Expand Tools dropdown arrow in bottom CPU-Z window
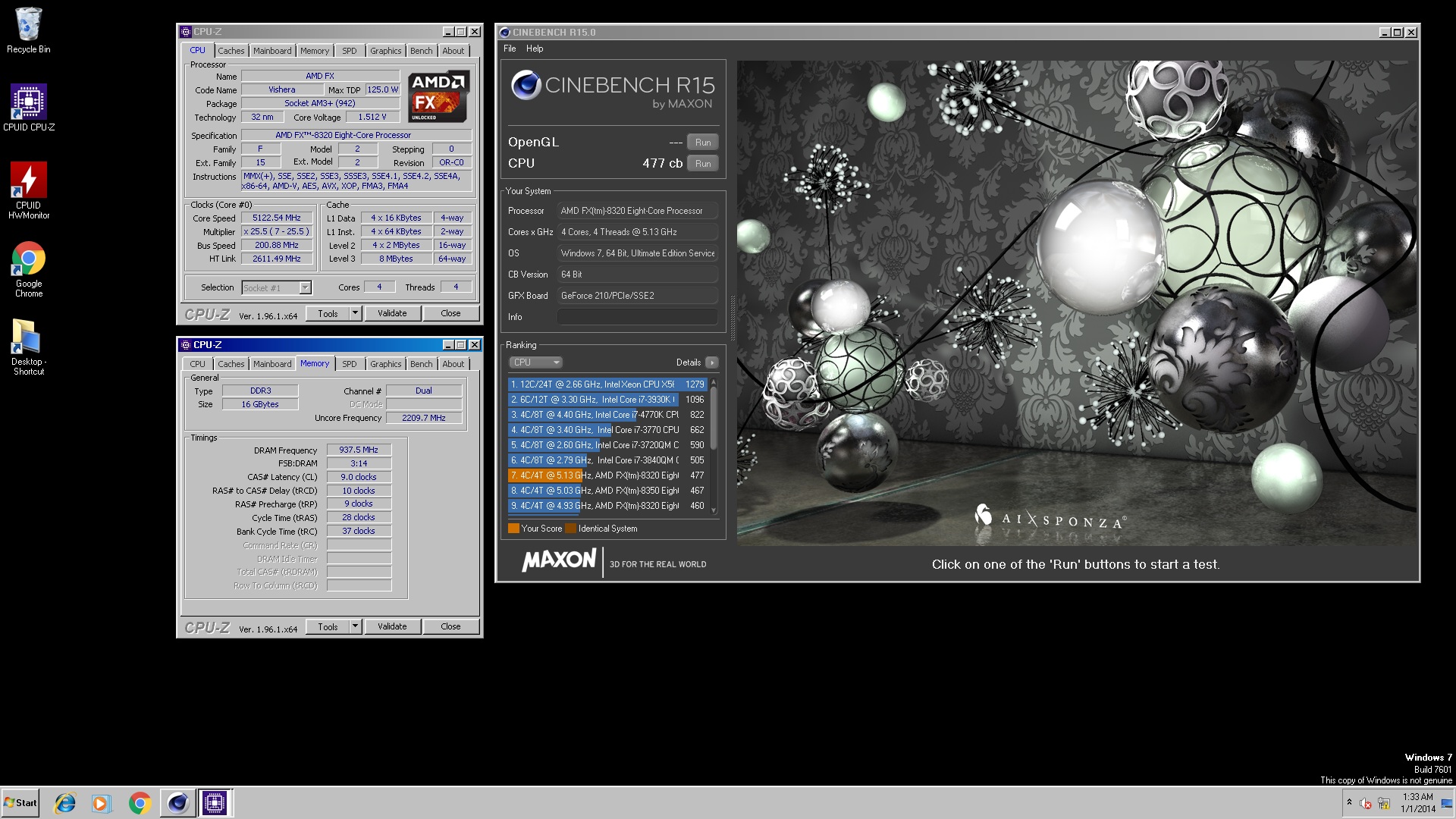Screen dimensions: 1456x819 click(x=355, y=626)
